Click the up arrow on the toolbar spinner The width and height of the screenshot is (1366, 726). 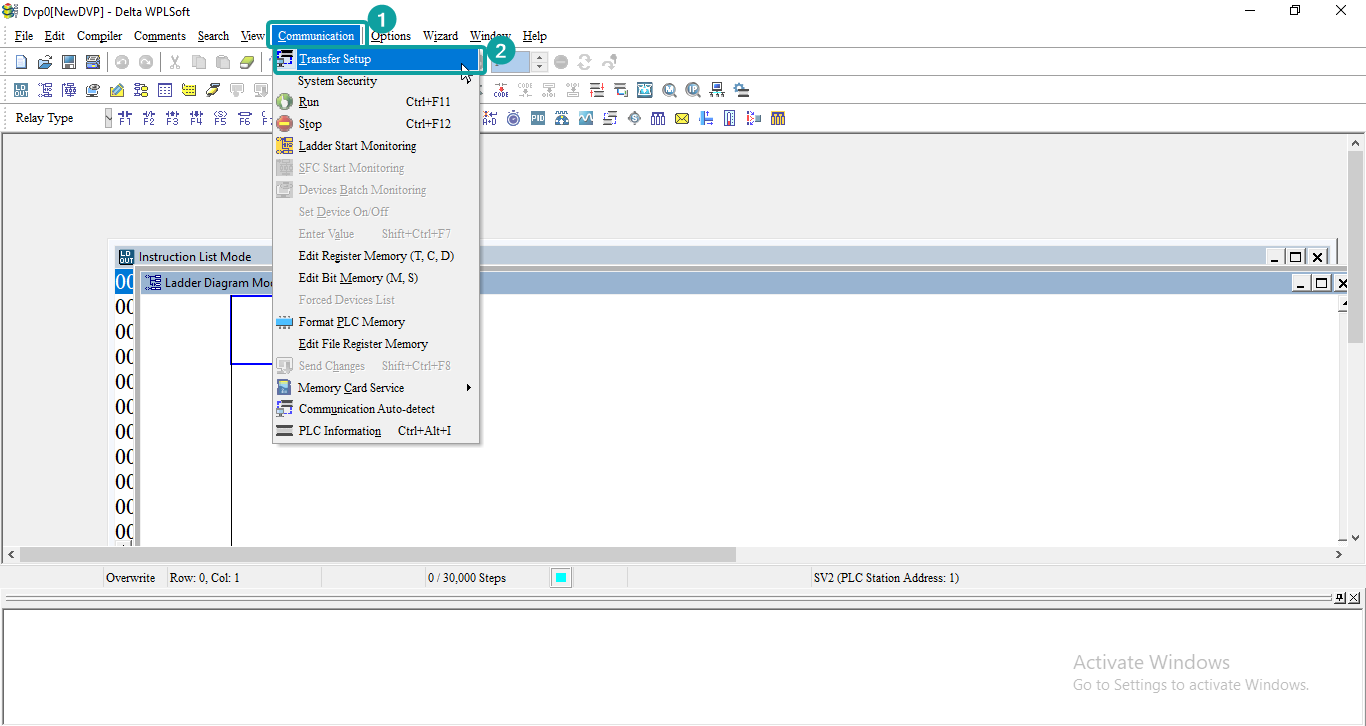coord(539,57)
